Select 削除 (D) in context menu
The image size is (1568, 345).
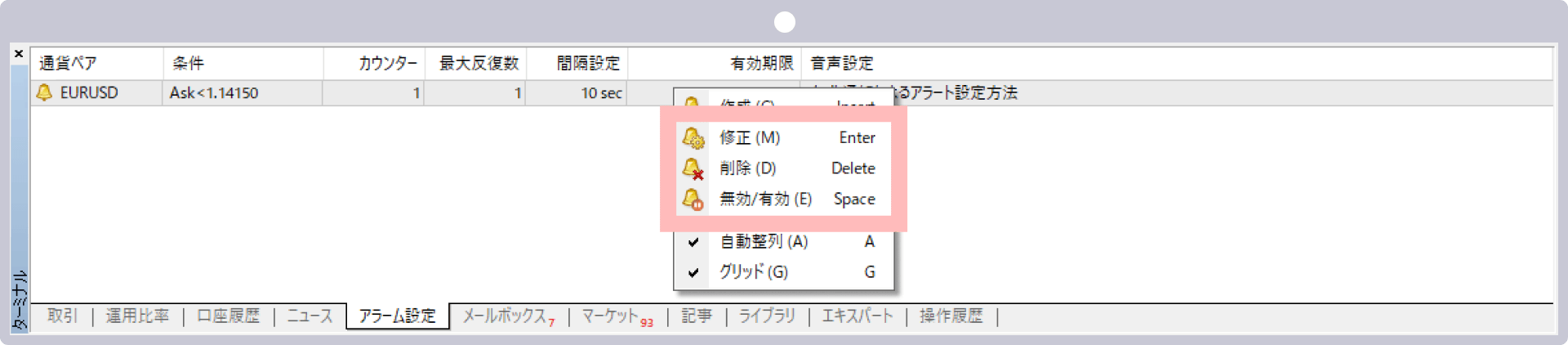[x=748, y=168]
